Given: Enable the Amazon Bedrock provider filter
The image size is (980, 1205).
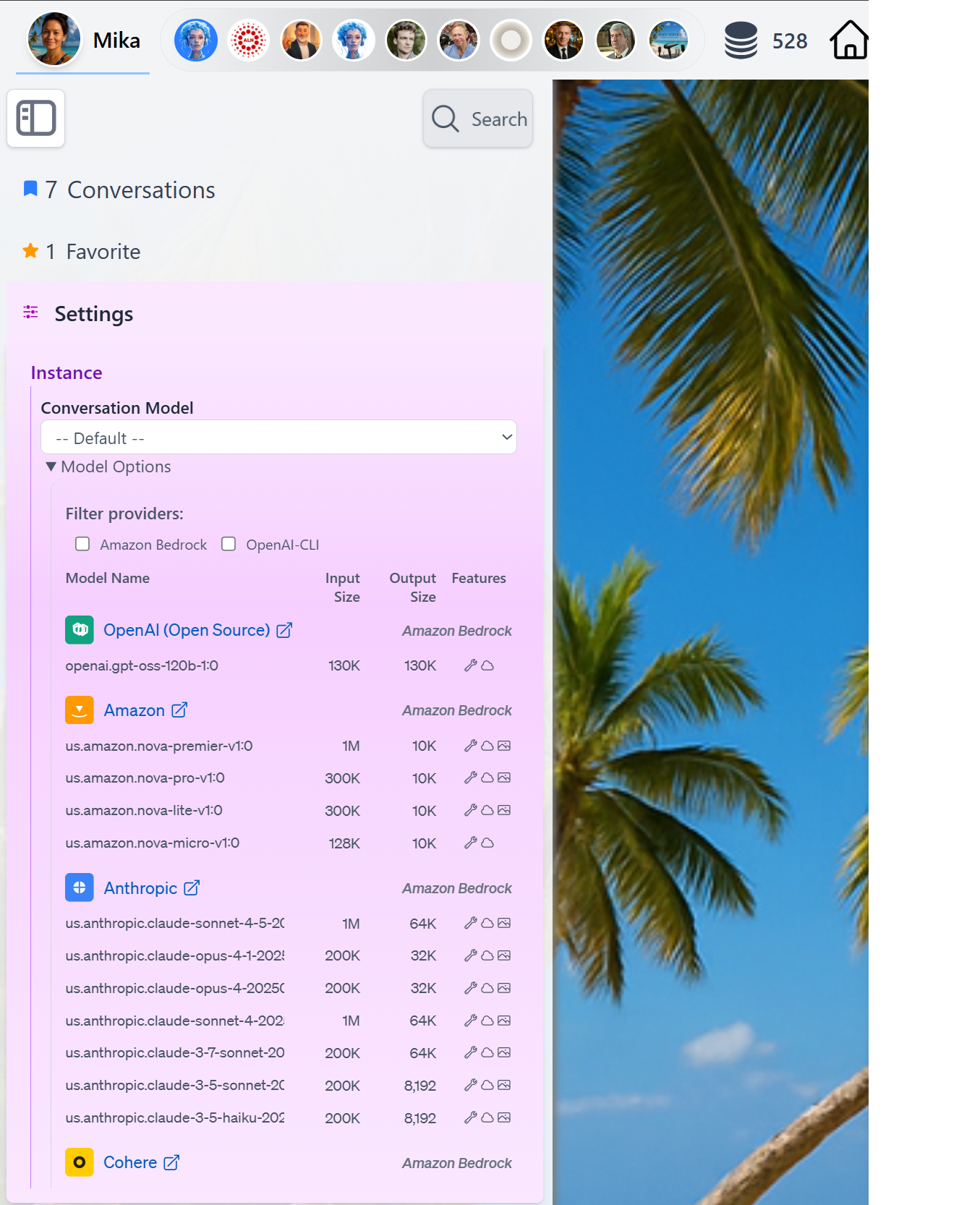Looking at the screenshot, I should pos(82,544).
